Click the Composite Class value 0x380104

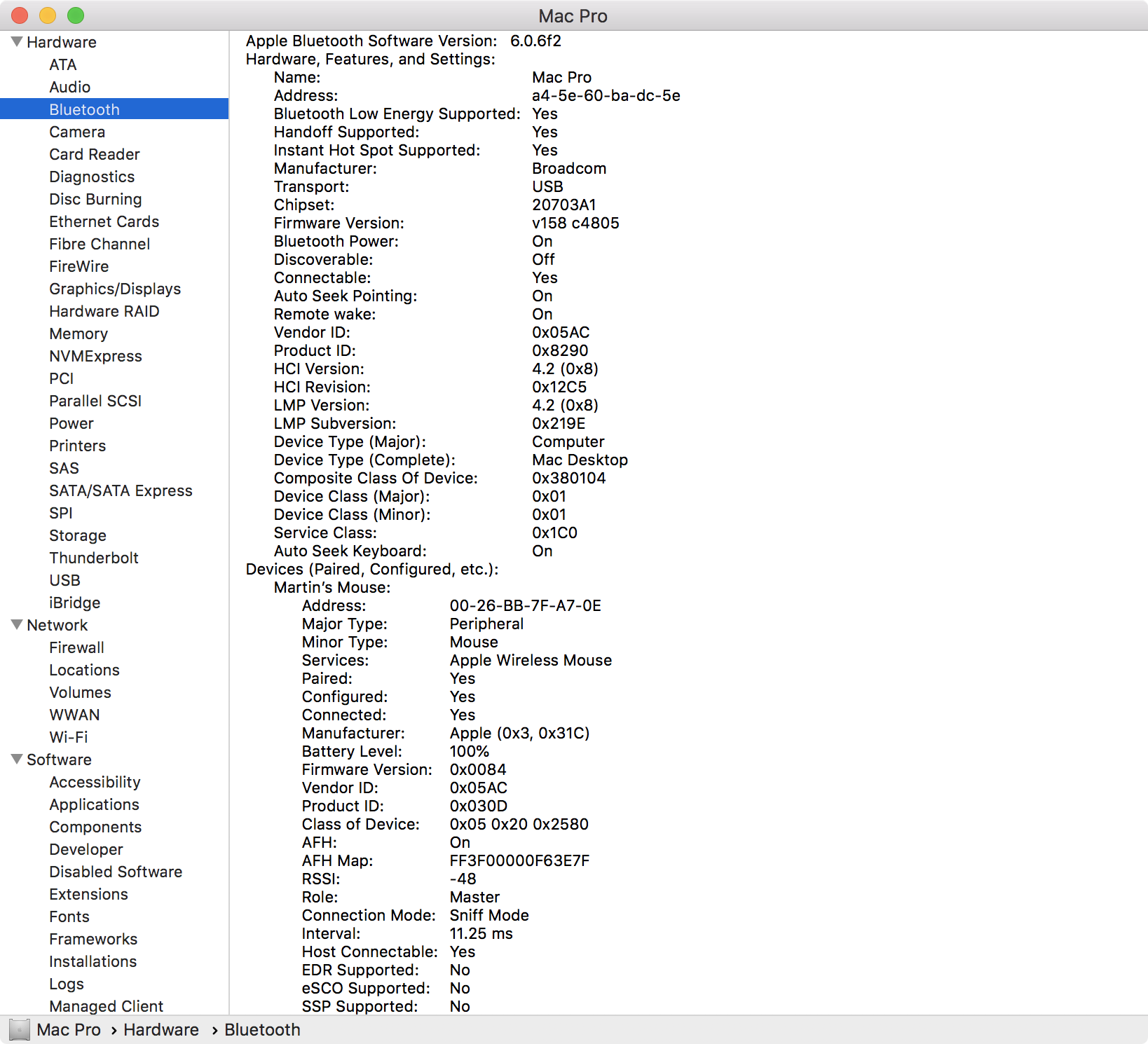(569, 478)
